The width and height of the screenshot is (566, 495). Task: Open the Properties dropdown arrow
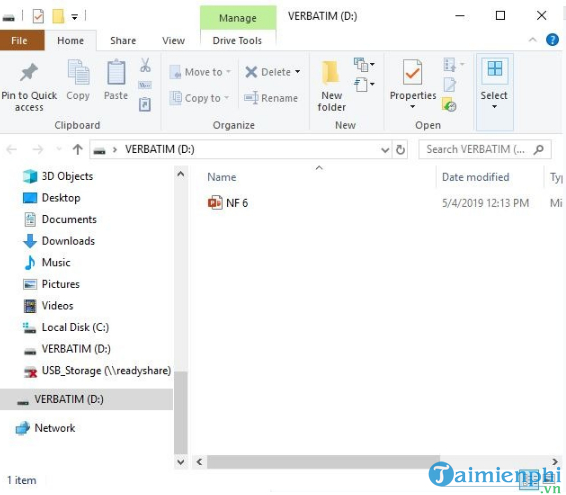(x=413, y=107)
